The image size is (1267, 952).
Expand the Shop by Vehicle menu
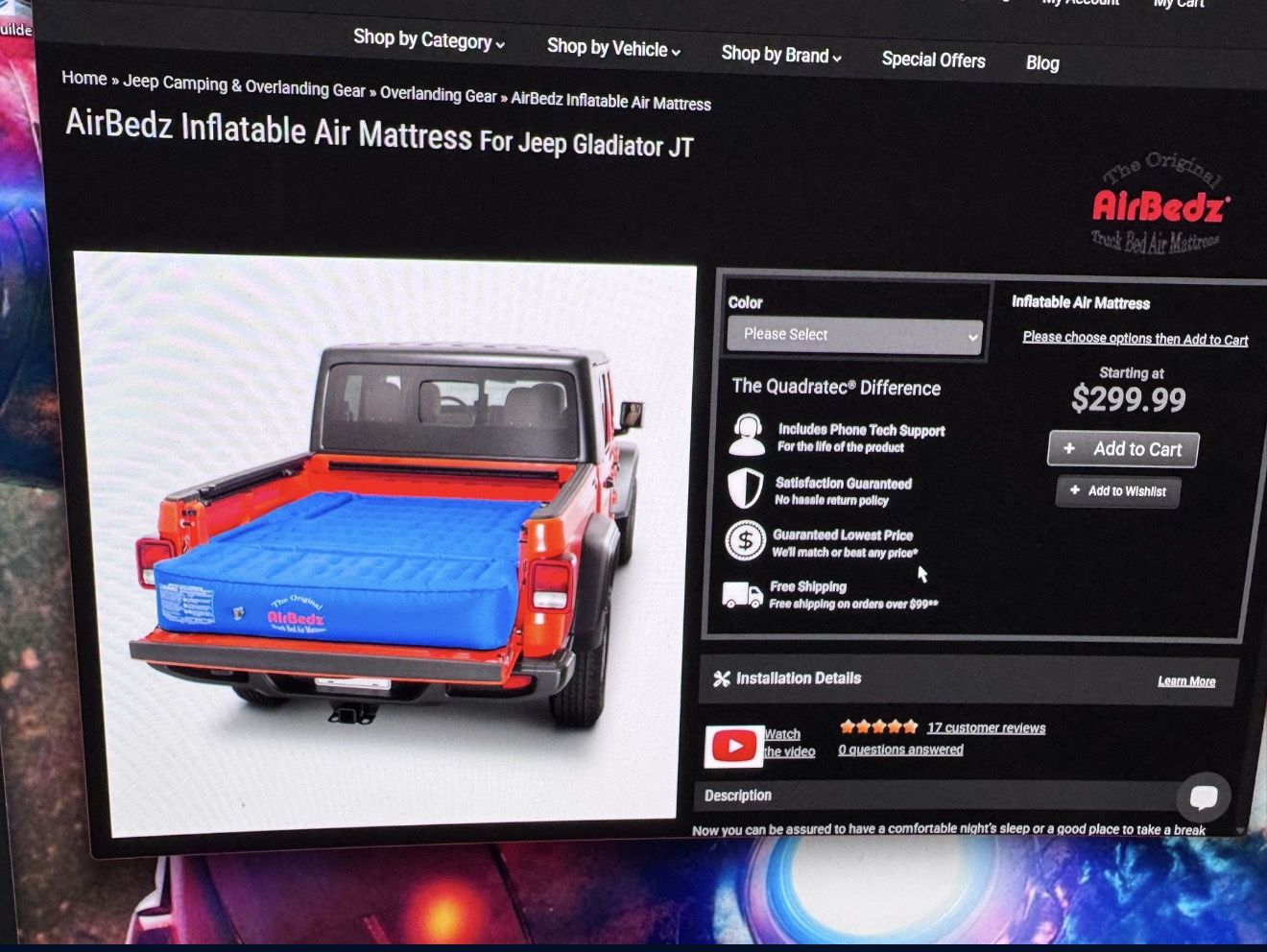tap(613, 48)
